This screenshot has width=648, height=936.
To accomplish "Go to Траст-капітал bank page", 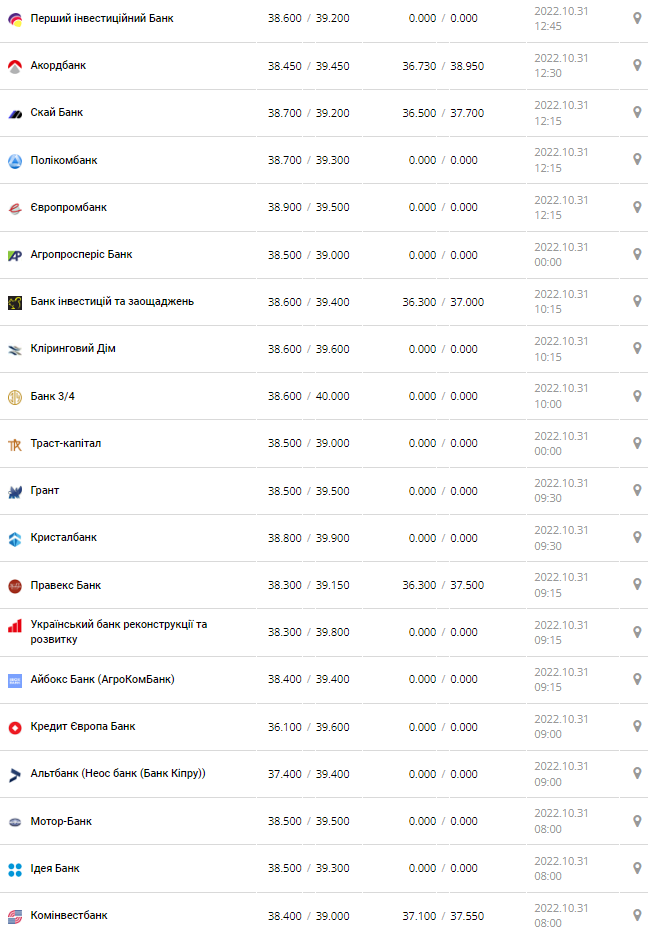I will pyautogui.click(x=66, y=443).
